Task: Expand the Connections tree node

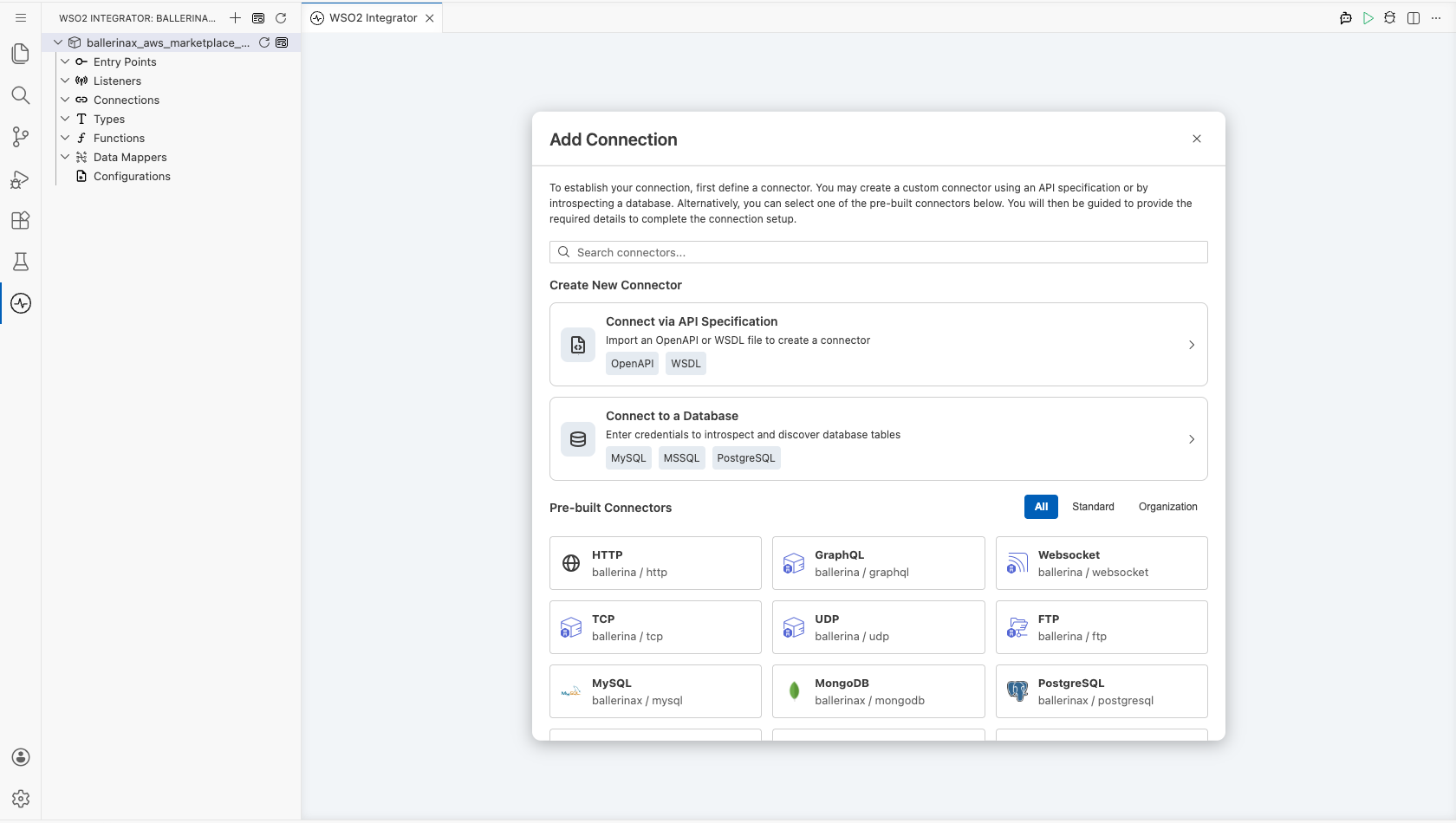Action: pyautogui.click(x=65, y=100)
